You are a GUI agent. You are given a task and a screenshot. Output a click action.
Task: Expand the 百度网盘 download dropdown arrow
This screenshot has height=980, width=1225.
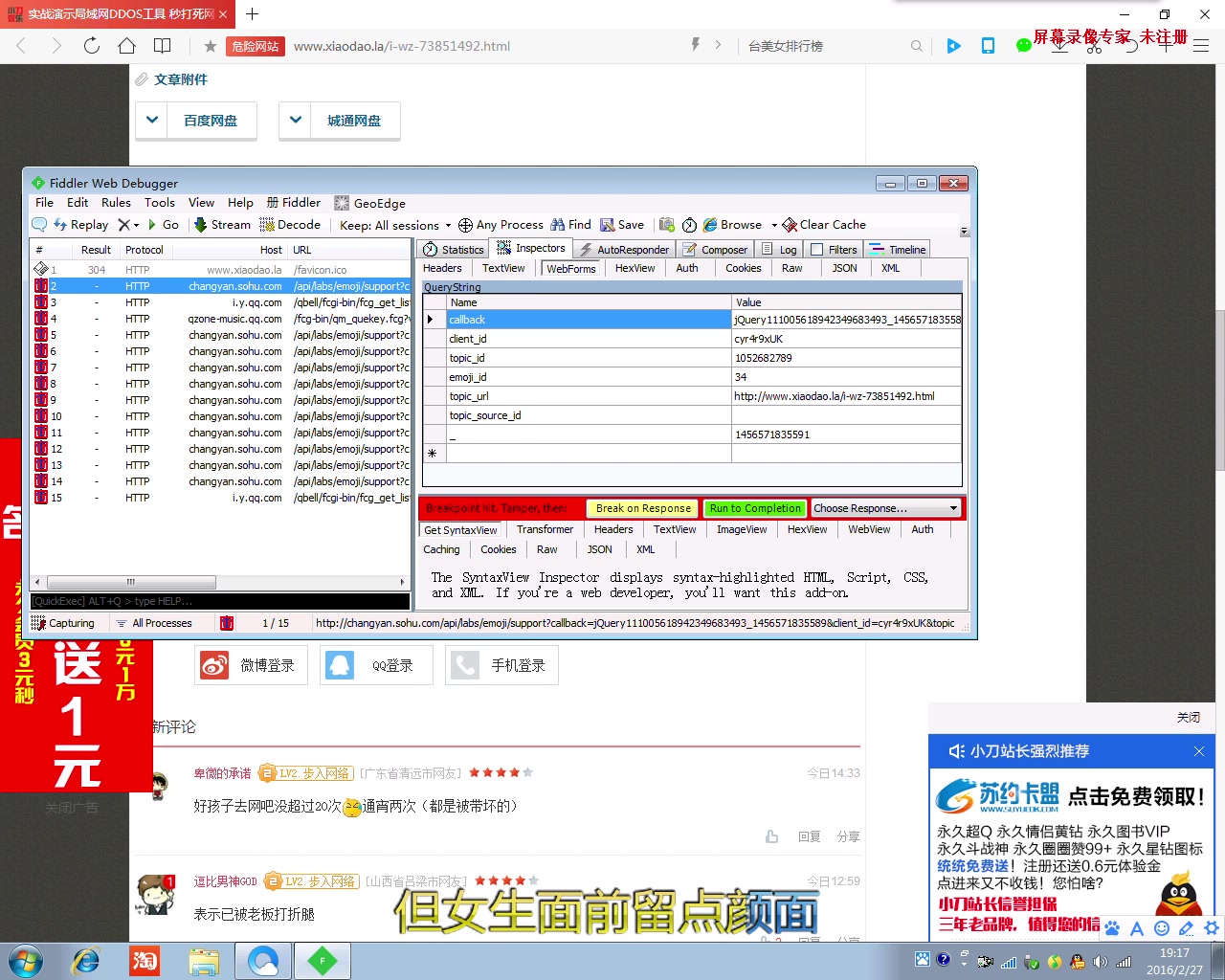point(151,120)
